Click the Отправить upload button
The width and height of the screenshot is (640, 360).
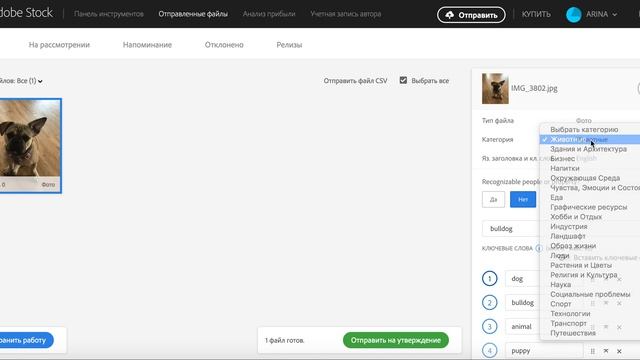coord(471,15)
